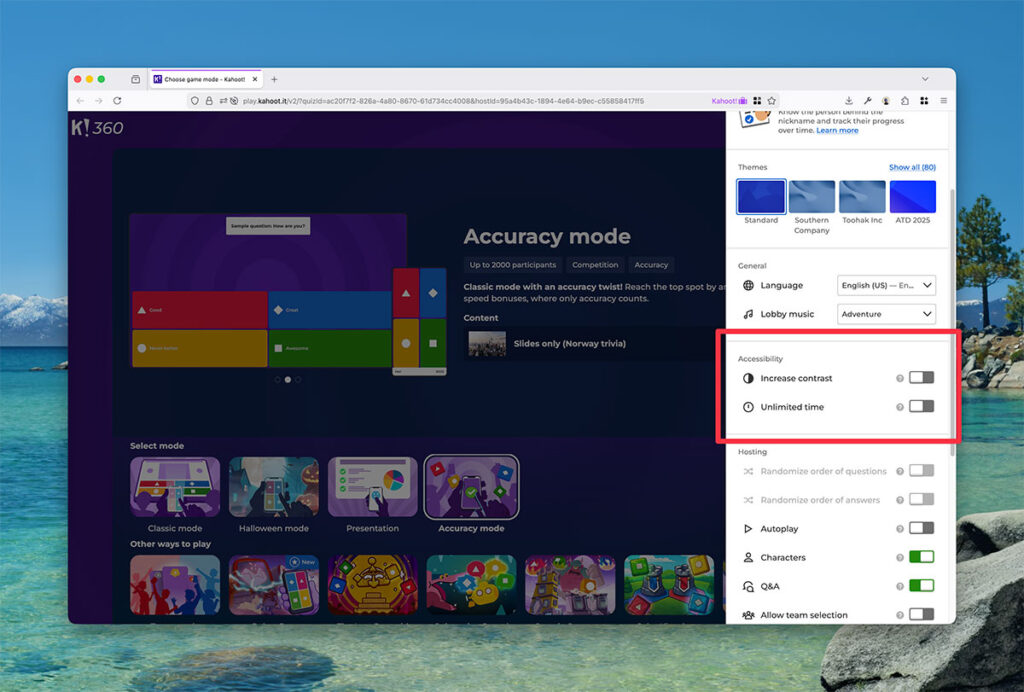Open the browser tab list chevron
1024x692 pixels.
point(924,78)
